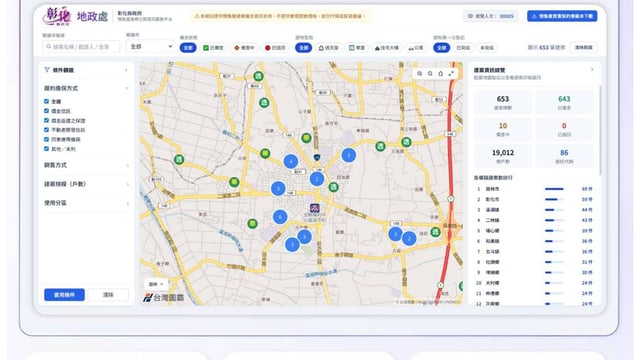This screenshot has width=640, height=360.
Task: Toggle the 價金信託 checkbox
Action: tap(46, 111)
